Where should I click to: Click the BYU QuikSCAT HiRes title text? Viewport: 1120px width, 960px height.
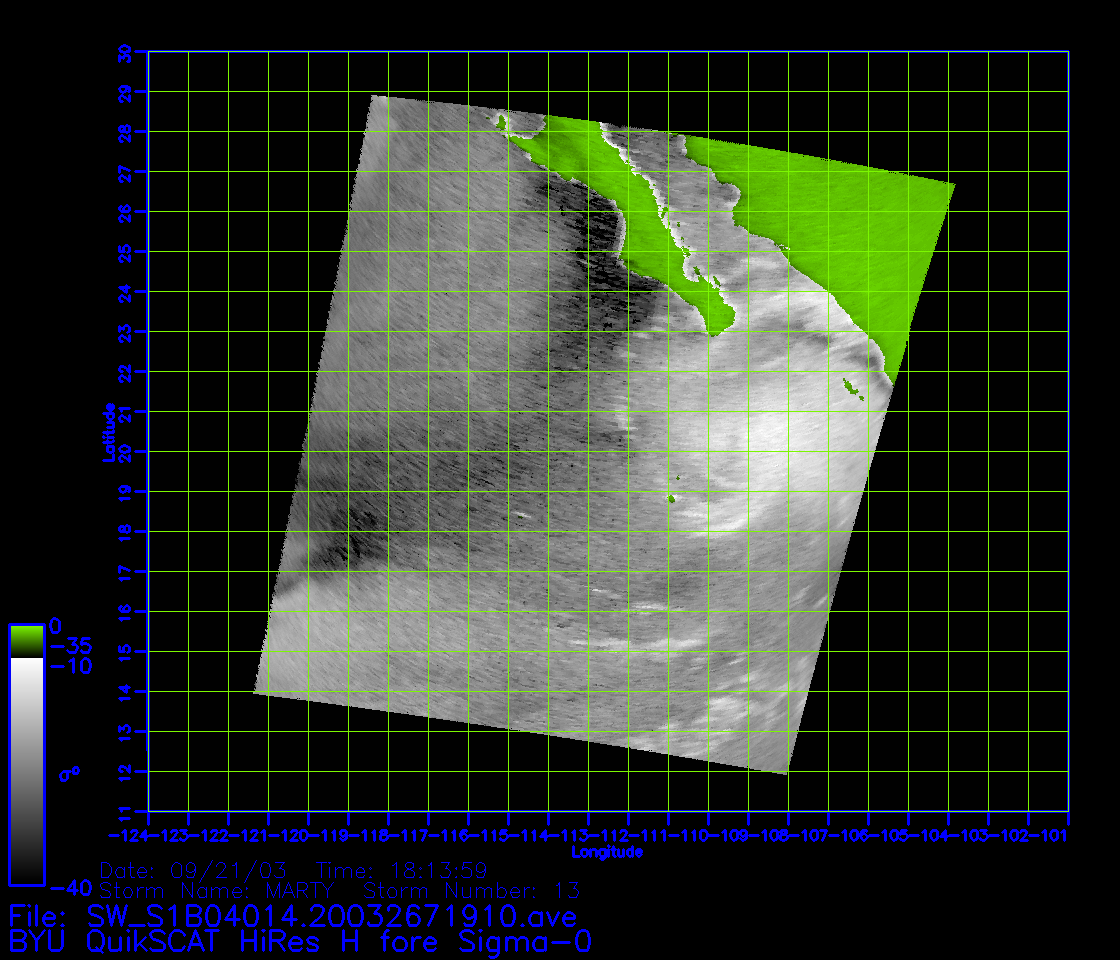pos(300,942)
